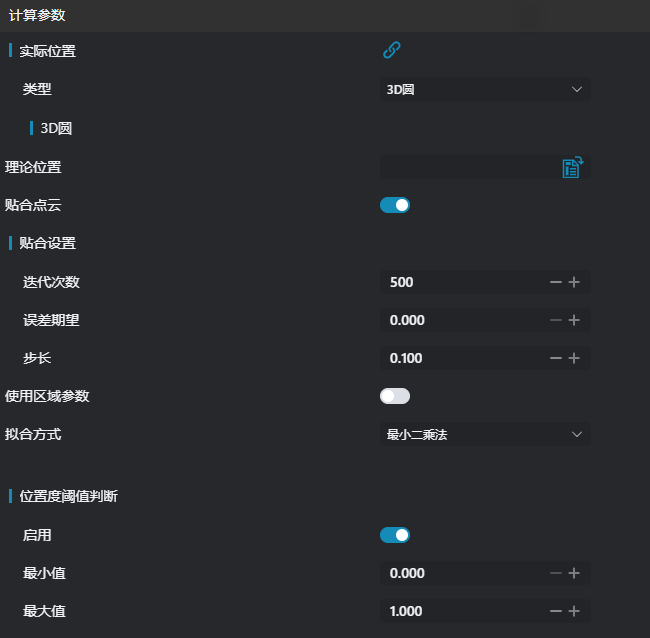Viewport: 650px width, 638px height.
Task: Click the import icon in 理论位置 field
Action: click(572, 167)
